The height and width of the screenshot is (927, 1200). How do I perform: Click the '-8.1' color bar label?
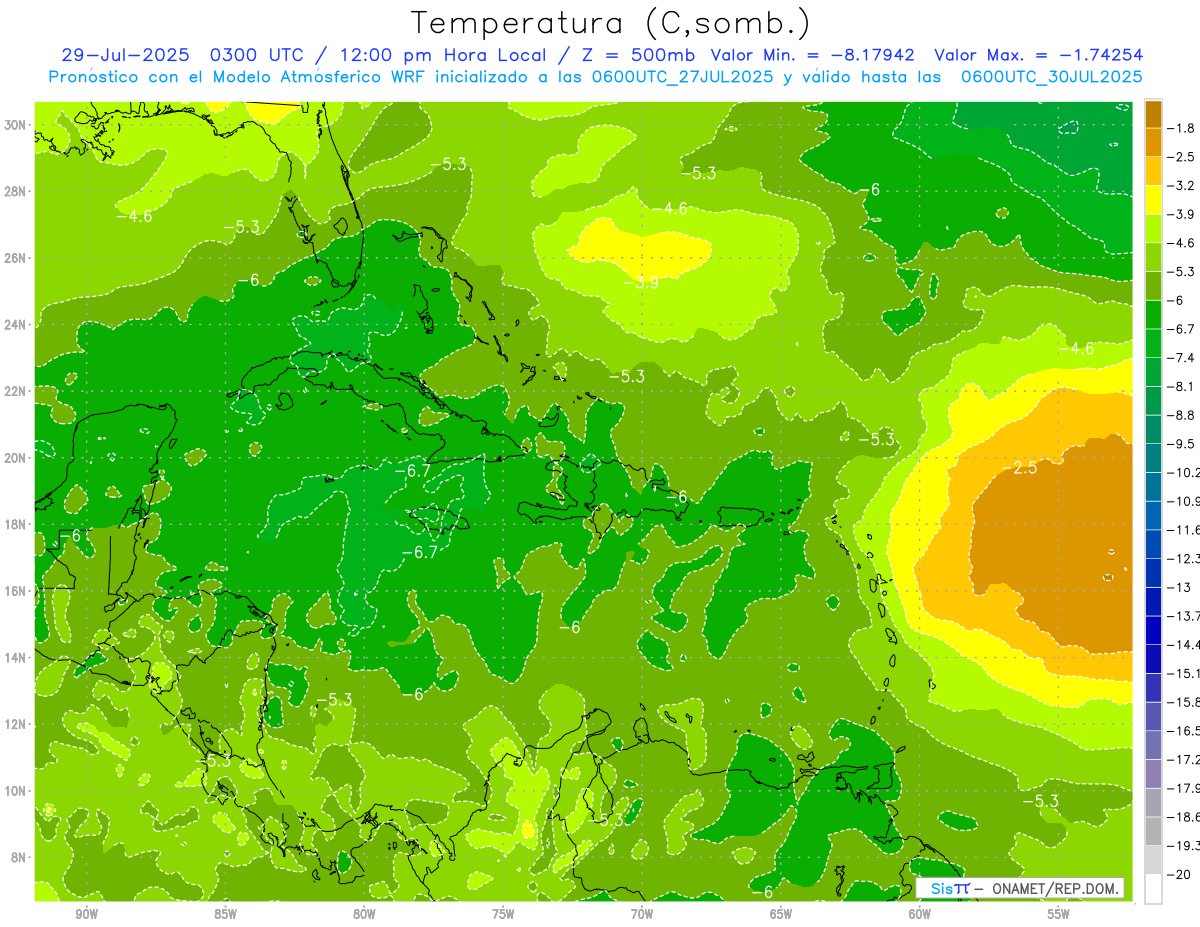coord(1183,386)
